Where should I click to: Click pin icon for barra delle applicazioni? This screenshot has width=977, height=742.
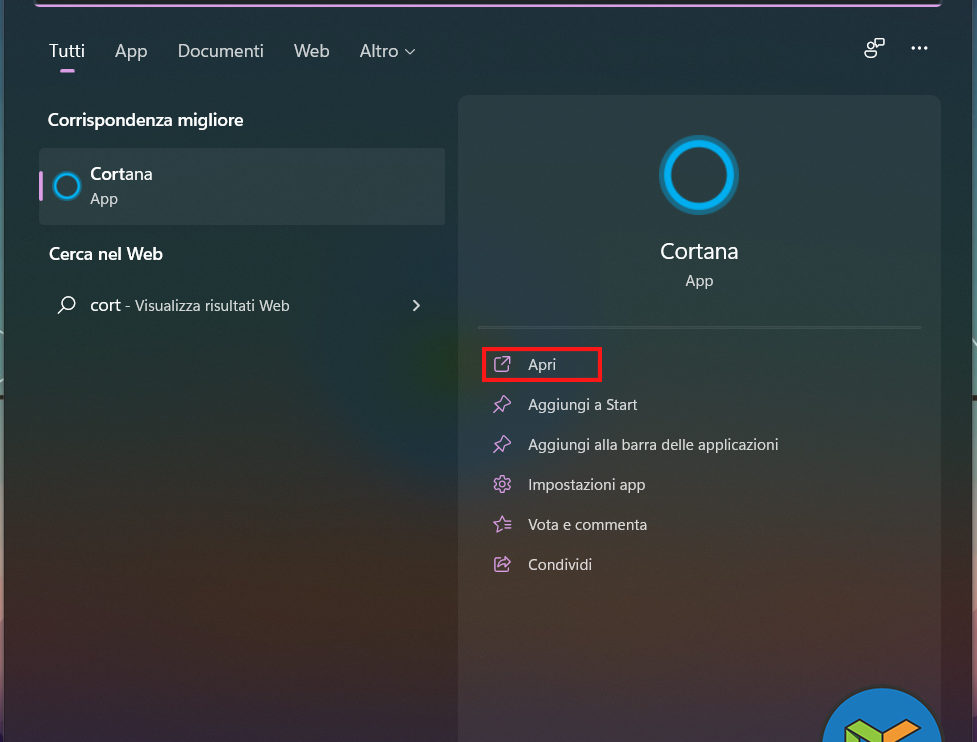(502, 444)
